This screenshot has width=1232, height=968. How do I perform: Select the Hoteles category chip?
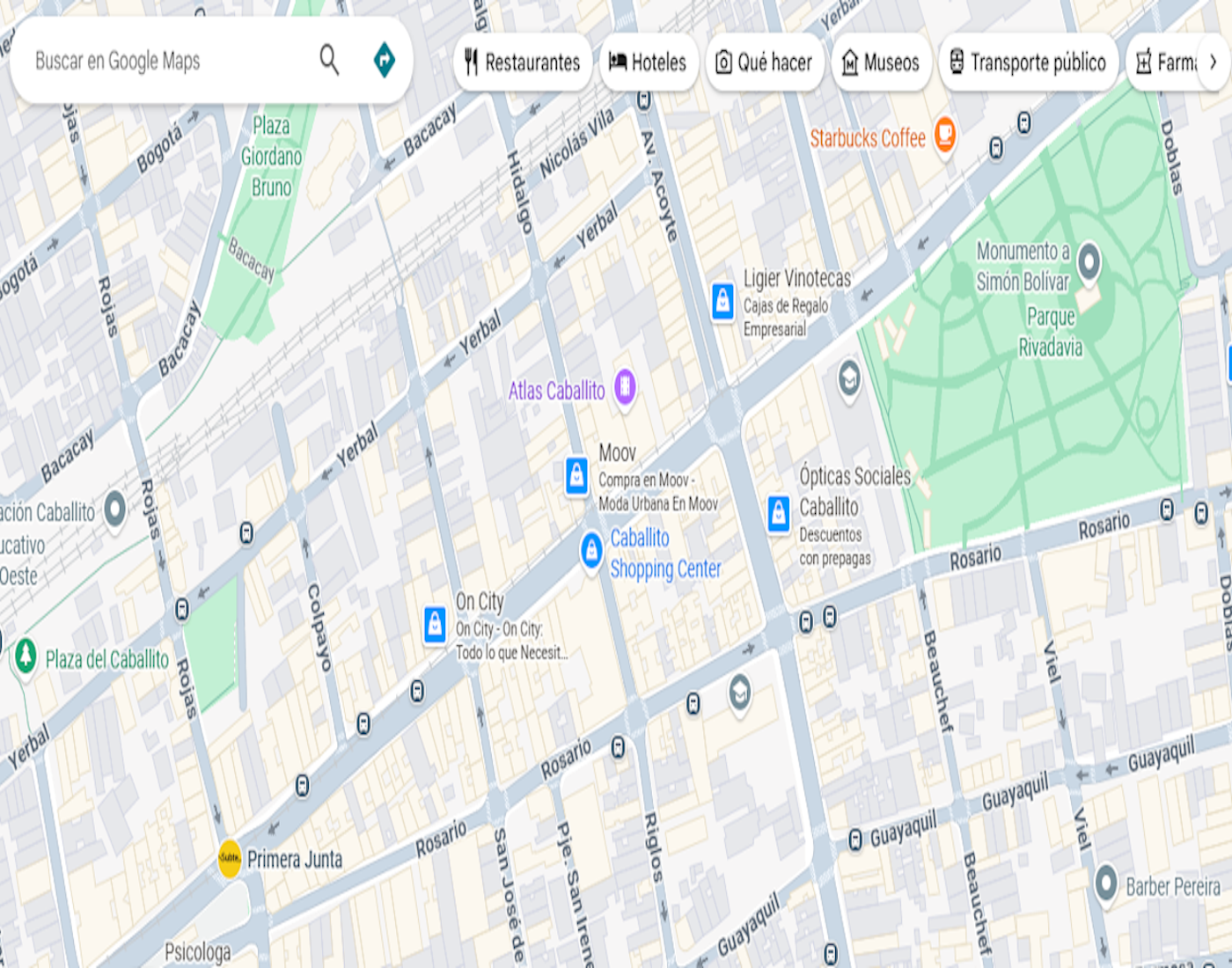tap(649, 62)
